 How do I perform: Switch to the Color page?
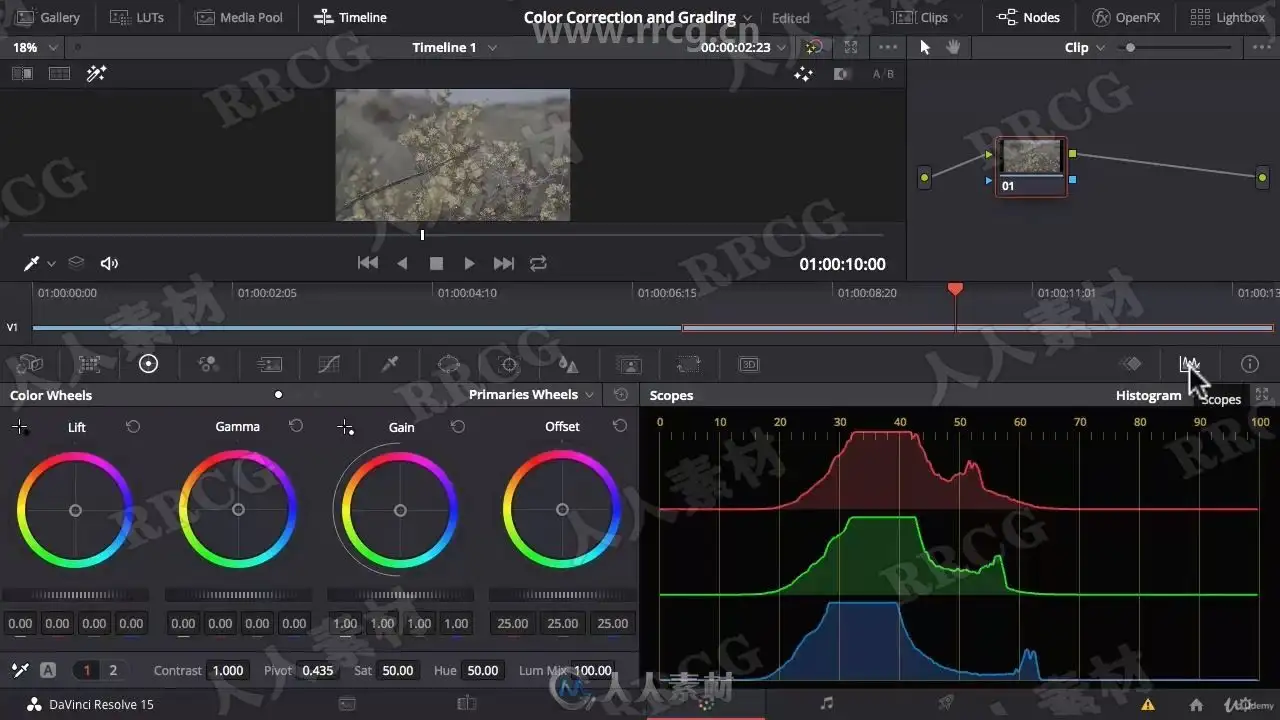pos(706,704)
